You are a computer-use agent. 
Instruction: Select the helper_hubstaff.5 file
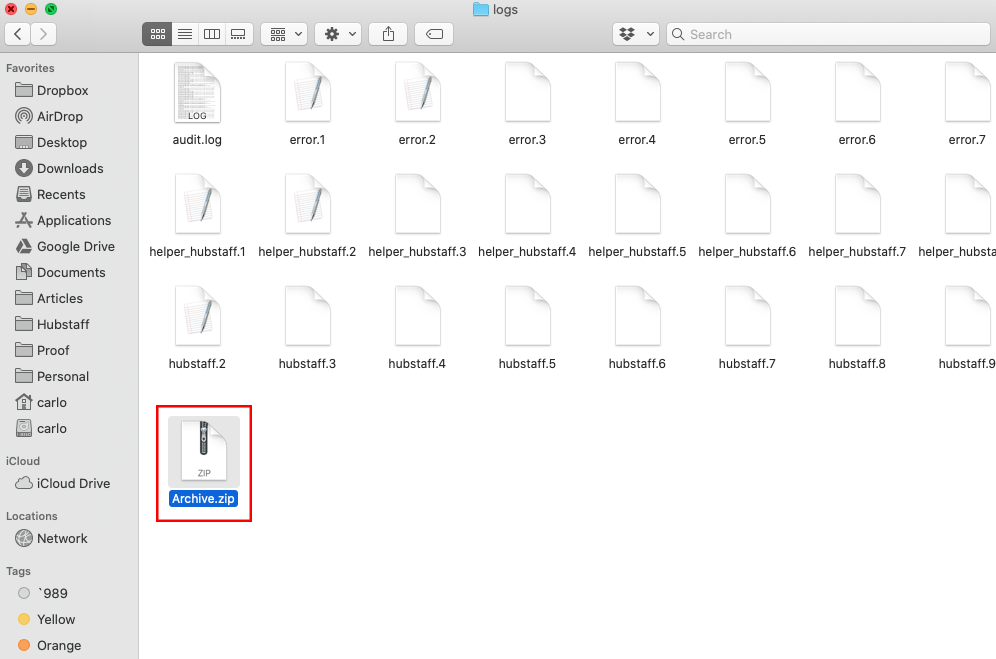[x=637, y=217]
